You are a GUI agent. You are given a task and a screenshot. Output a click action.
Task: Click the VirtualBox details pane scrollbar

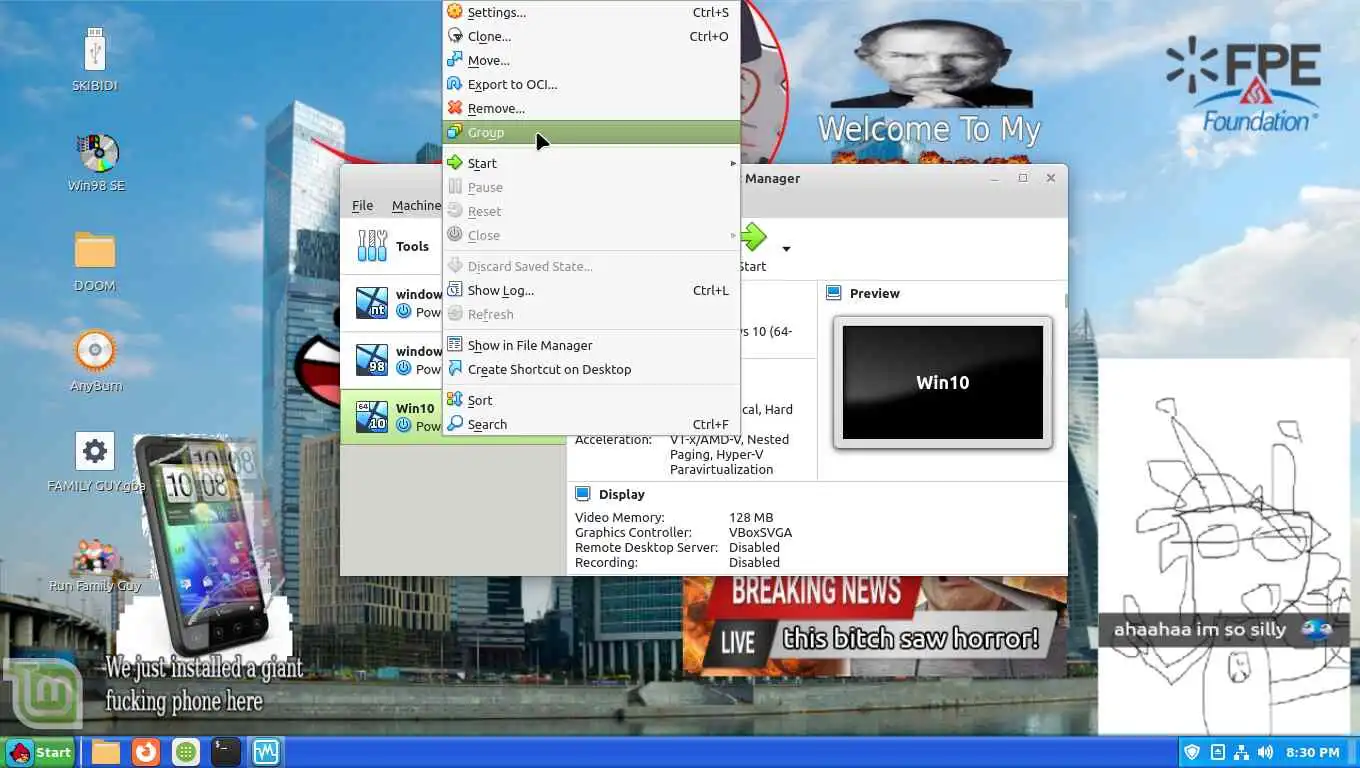point(1065,300)
